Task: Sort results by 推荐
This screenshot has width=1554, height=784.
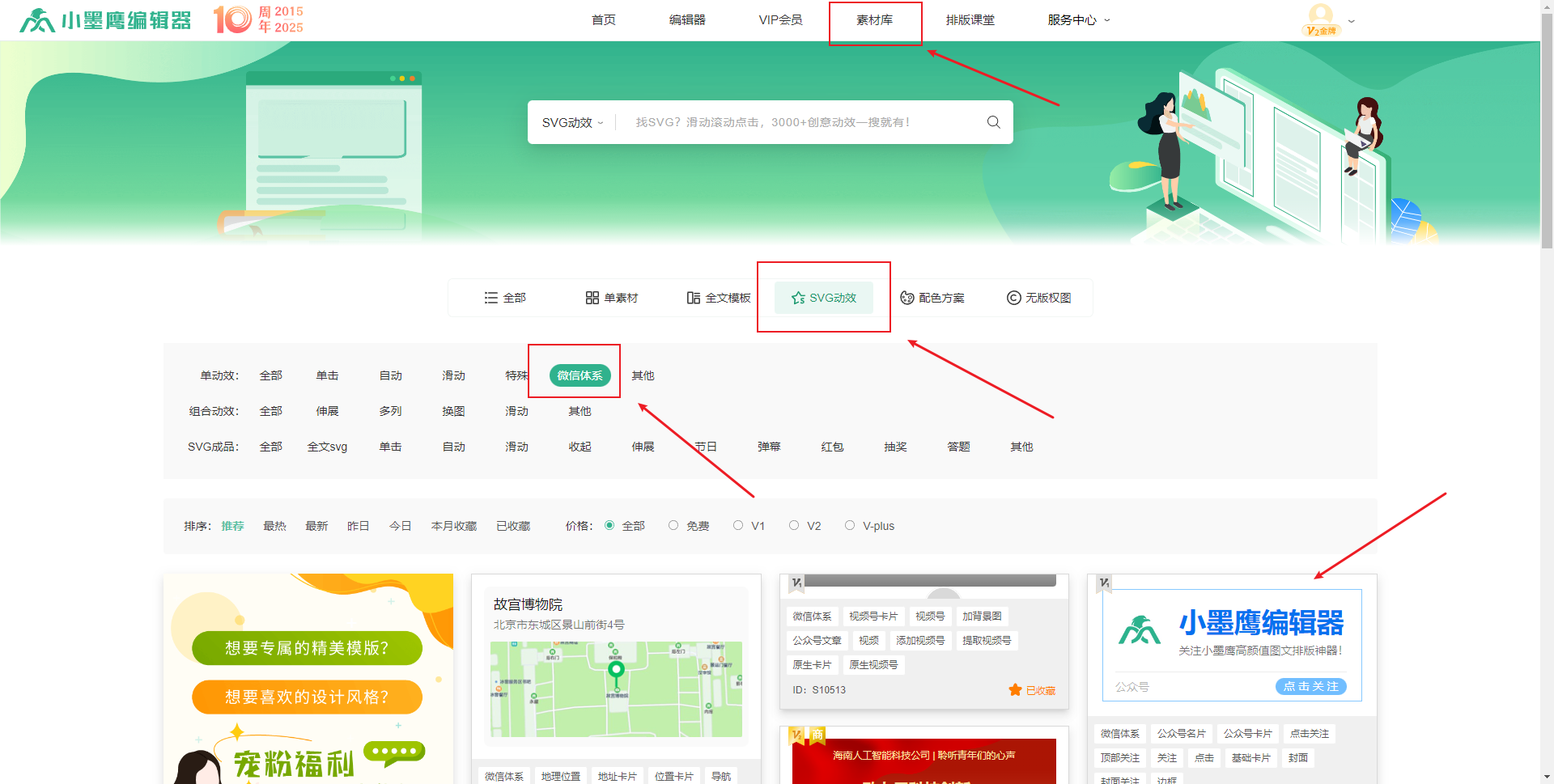Action: click(x=232, y=526)
